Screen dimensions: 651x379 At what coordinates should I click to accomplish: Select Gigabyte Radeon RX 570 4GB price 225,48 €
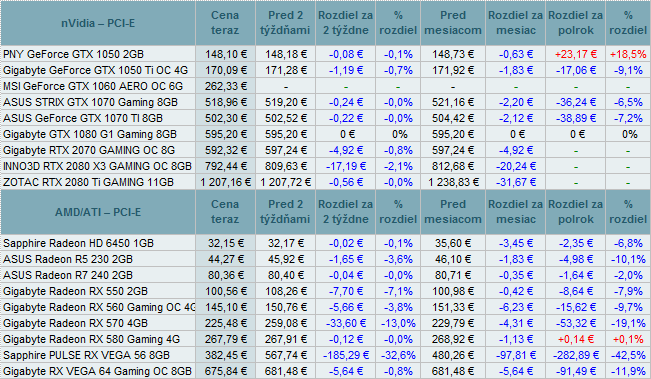(225, 323)
